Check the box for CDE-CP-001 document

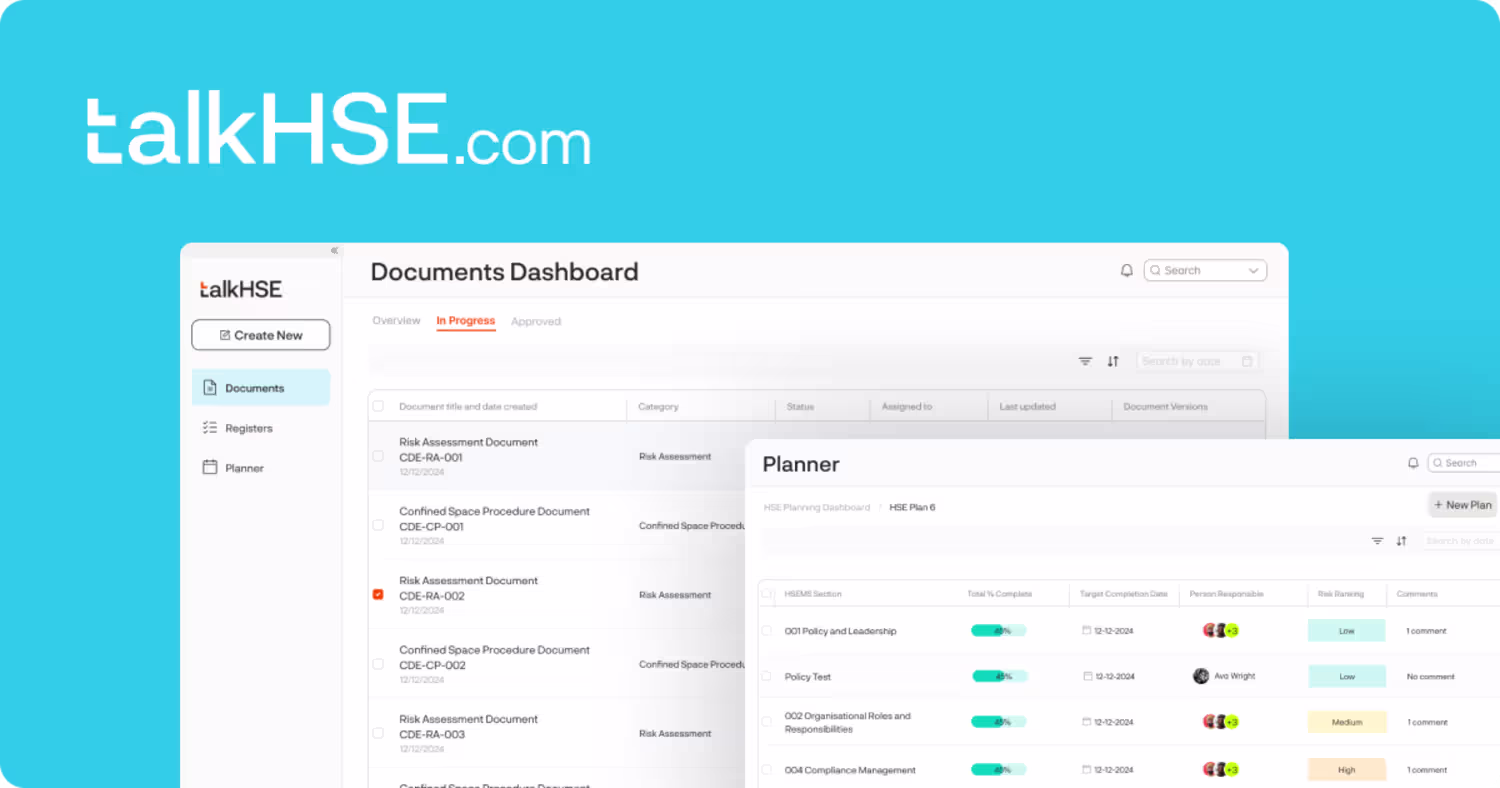(x=378, y=525)
